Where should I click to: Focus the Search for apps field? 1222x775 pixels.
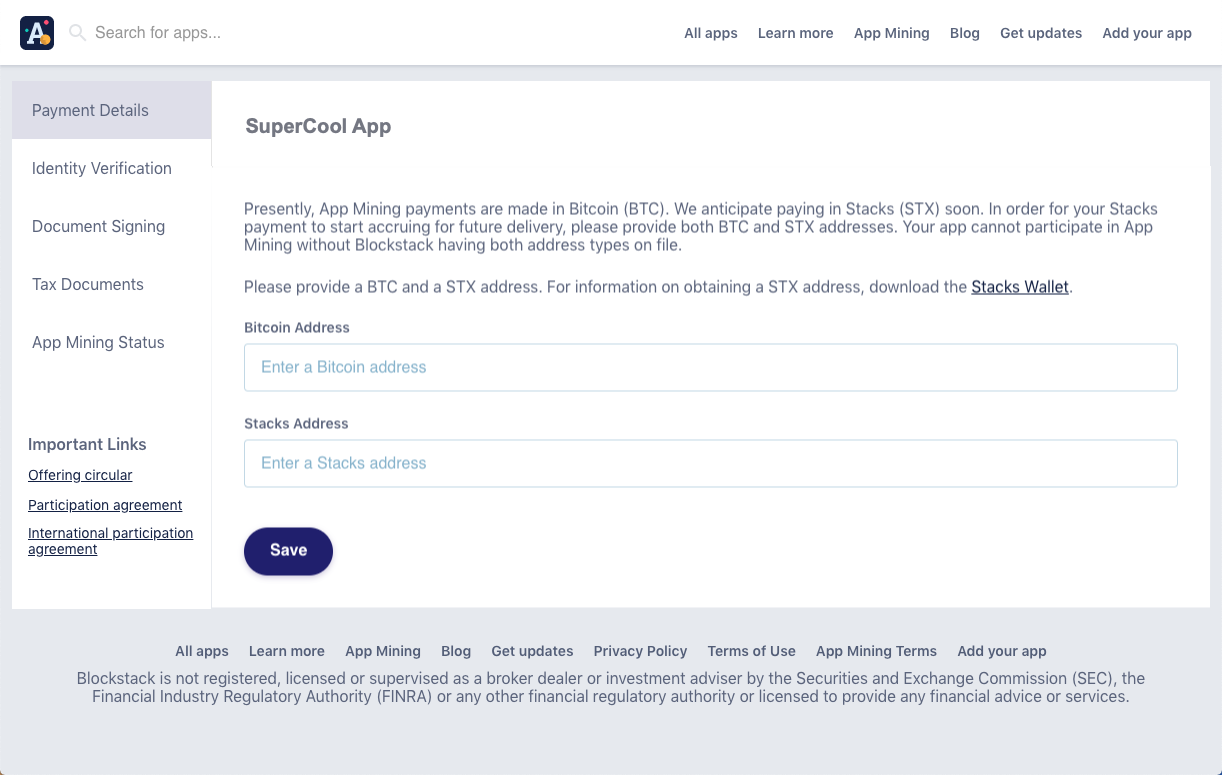click(x=300, y=33)
